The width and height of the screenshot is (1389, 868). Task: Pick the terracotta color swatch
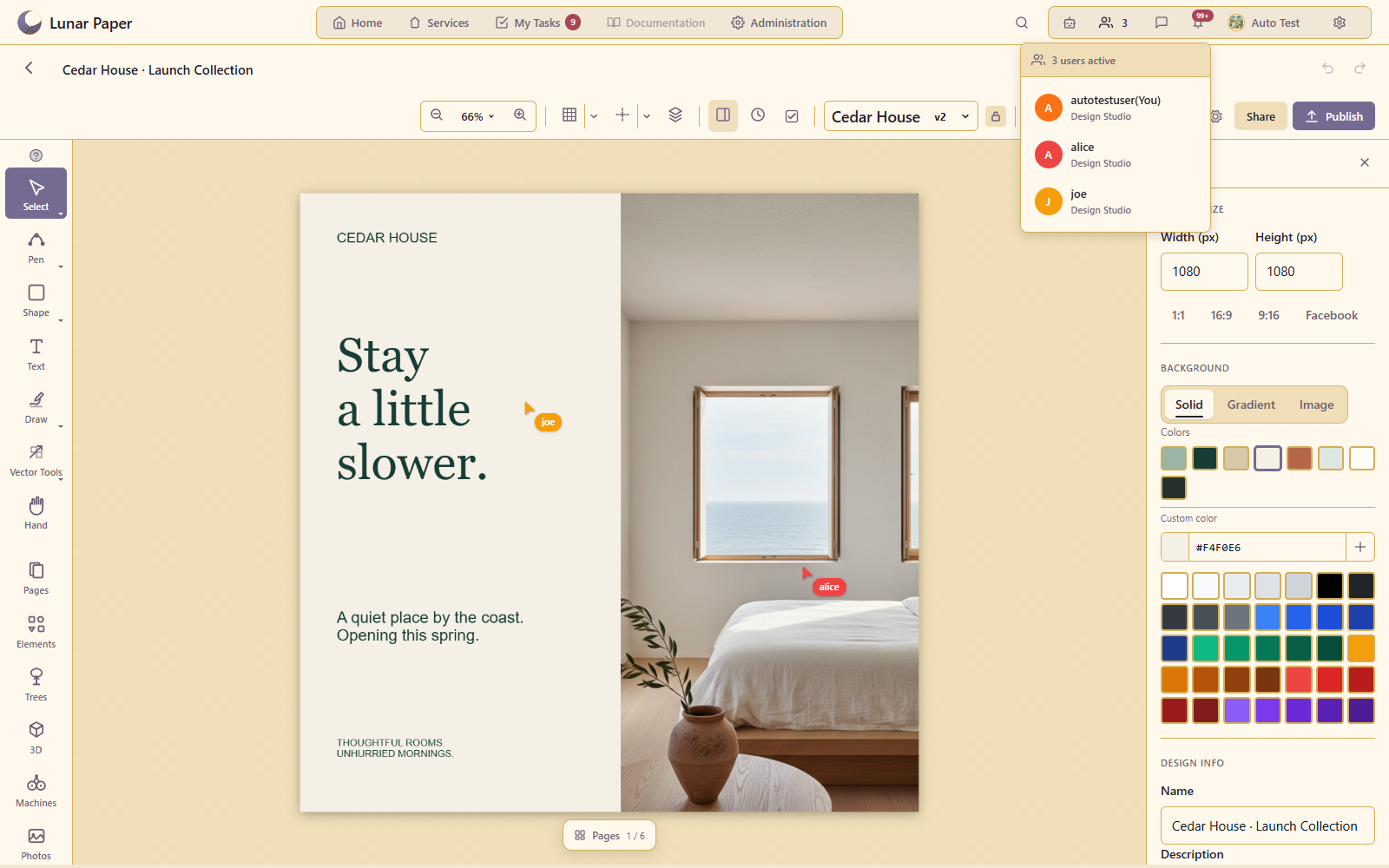[1300, 458]
